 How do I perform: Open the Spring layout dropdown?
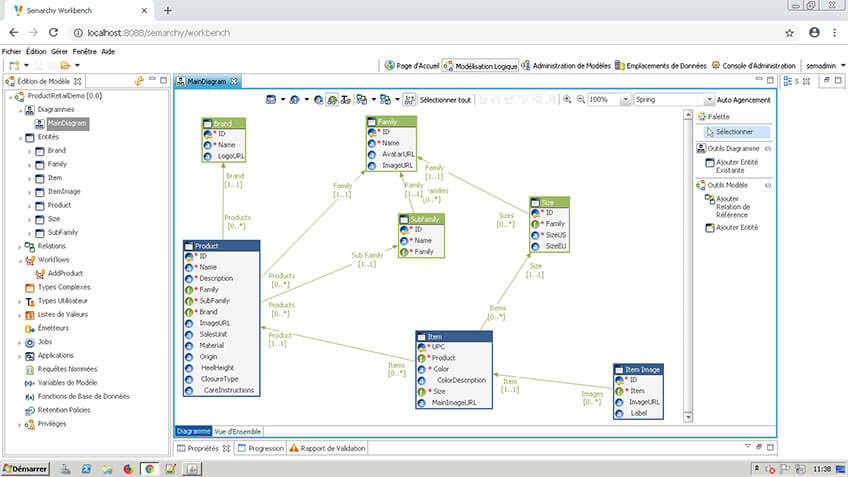707,100
